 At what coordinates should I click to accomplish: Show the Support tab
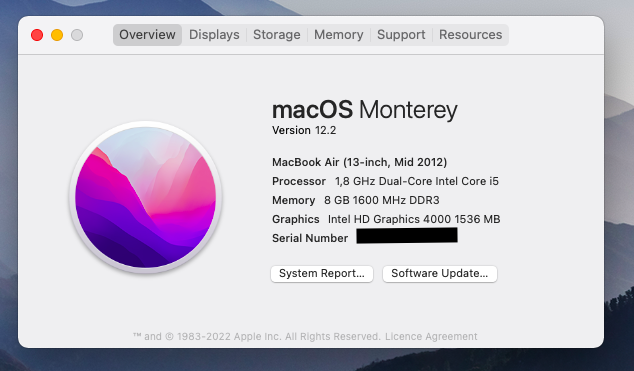[401, 35]
